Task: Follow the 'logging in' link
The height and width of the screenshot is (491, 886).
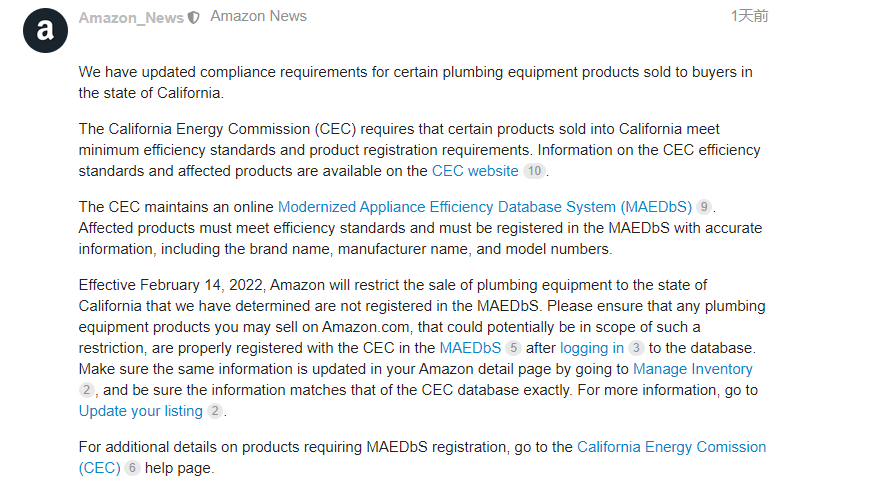Action: click(x=592, y=348)
